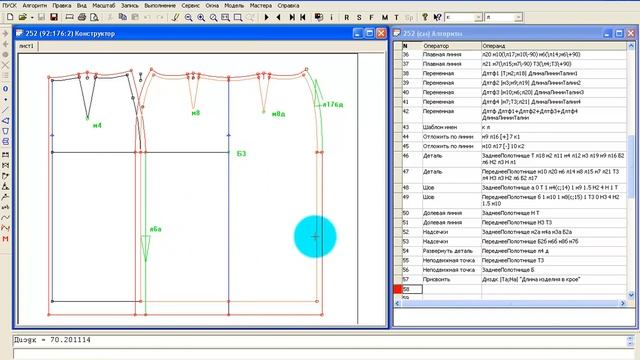Open the Масштаб menu
The width and height of the screenshot is (640, 360).
pyautogui.click(x=104, y=6)
